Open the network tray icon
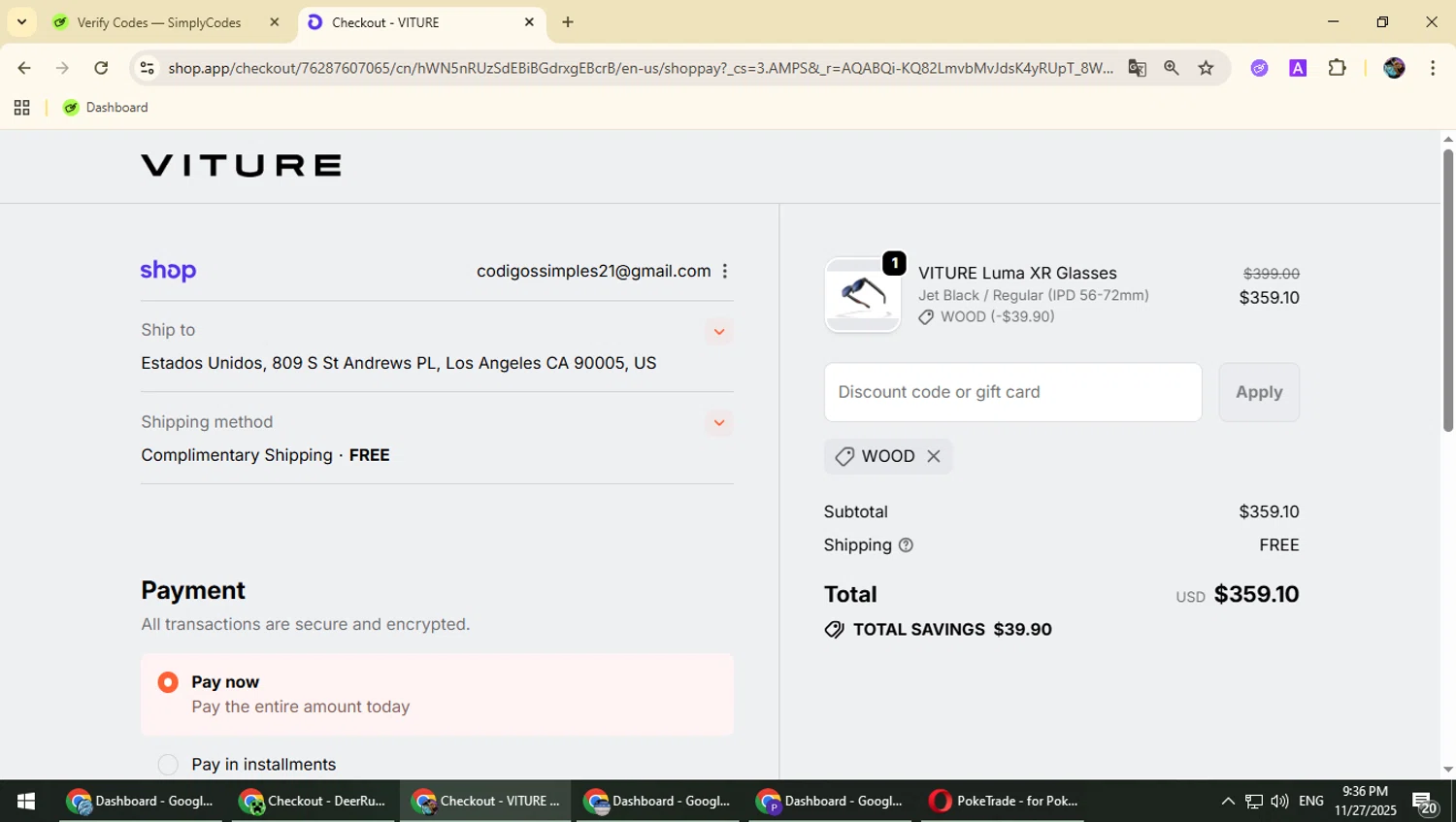Viewport: 1456px width, 822px height. point(1254,801)
